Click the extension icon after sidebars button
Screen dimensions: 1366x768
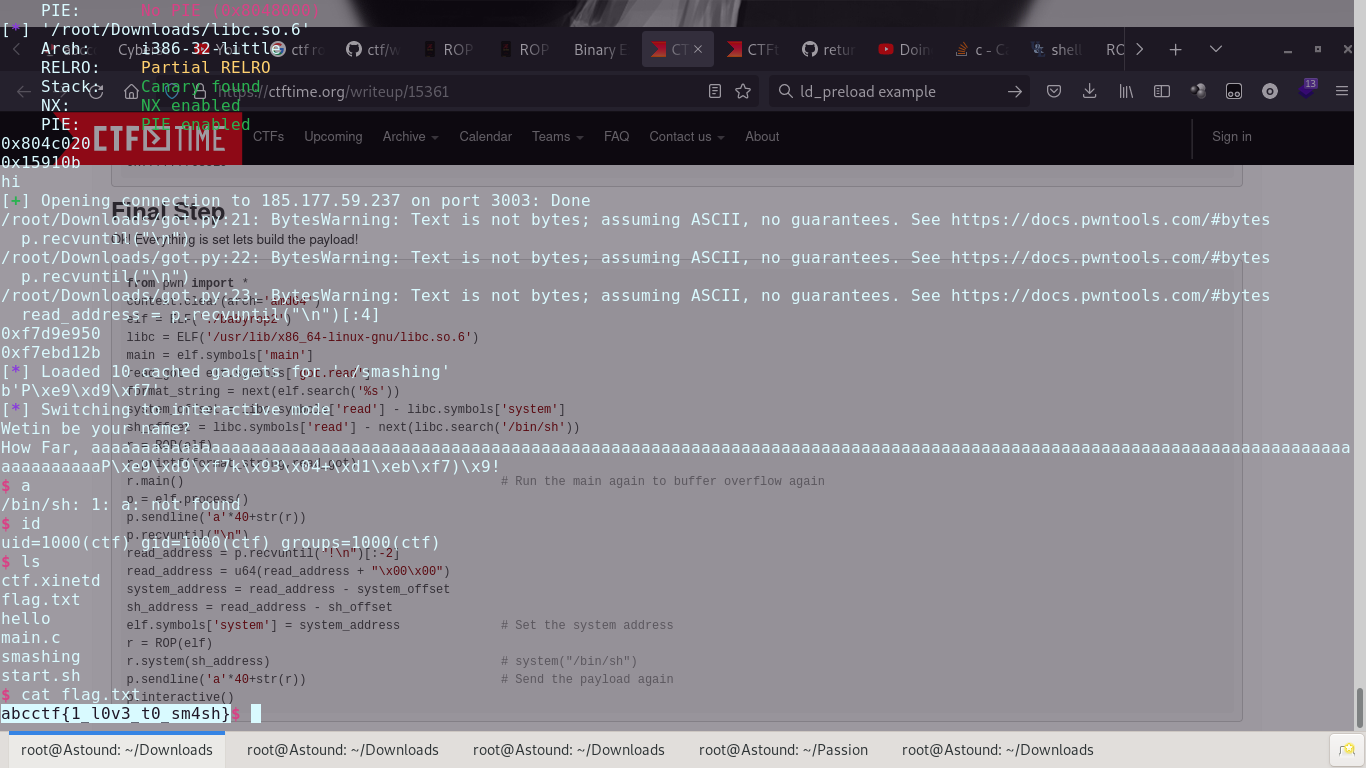click(x=1198, y=91)
